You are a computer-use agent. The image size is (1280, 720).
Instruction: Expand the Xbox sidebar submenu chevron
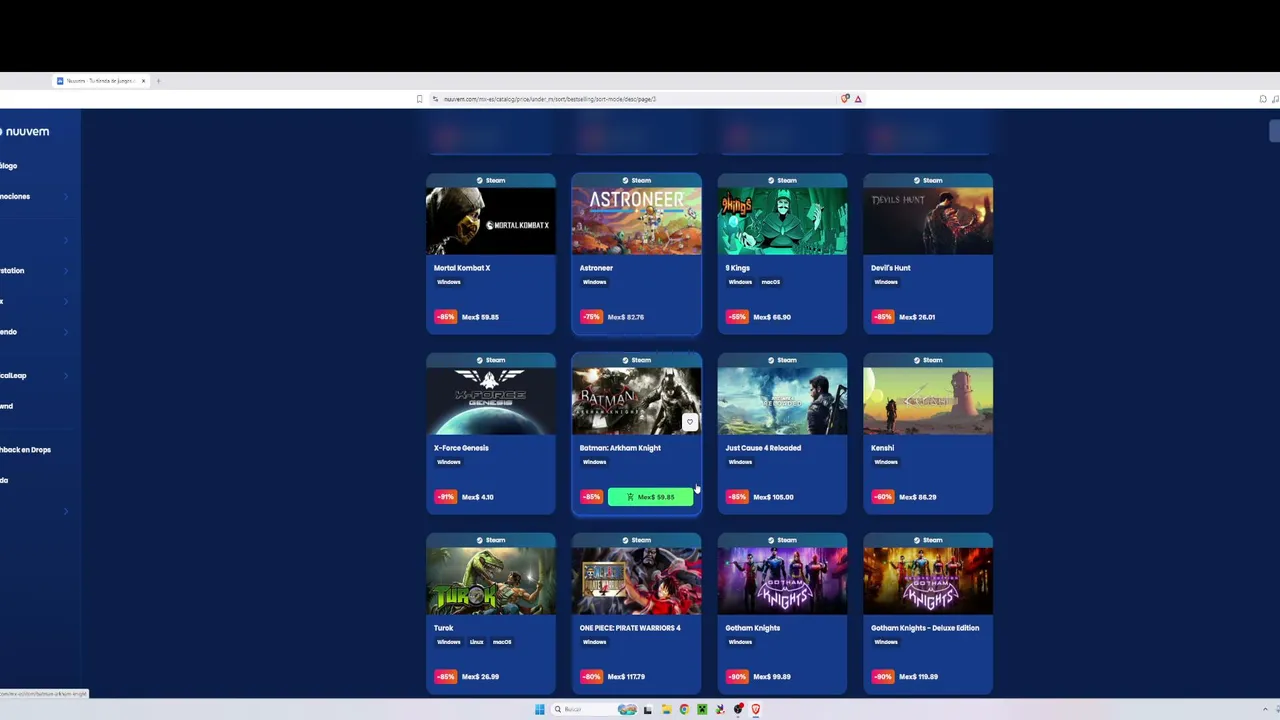(66, 301)
